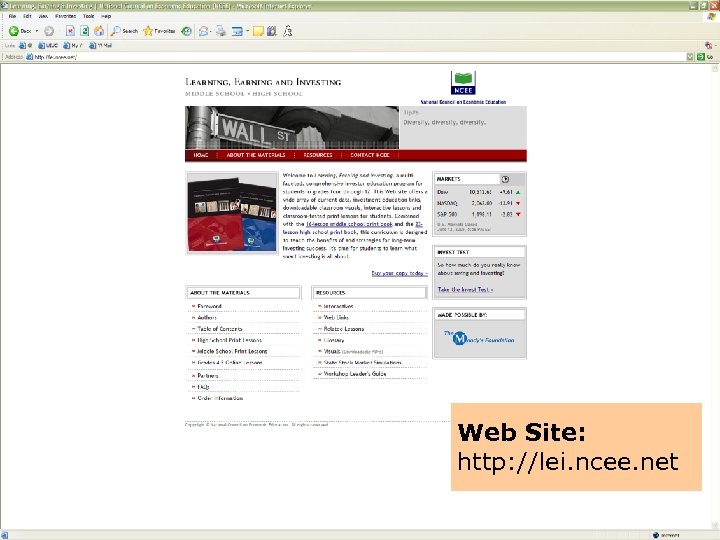The height and width of the screenshot is (540, 720).
Task: Expand the Edit button dropdown arrow
Action: (x=247, y=31)
